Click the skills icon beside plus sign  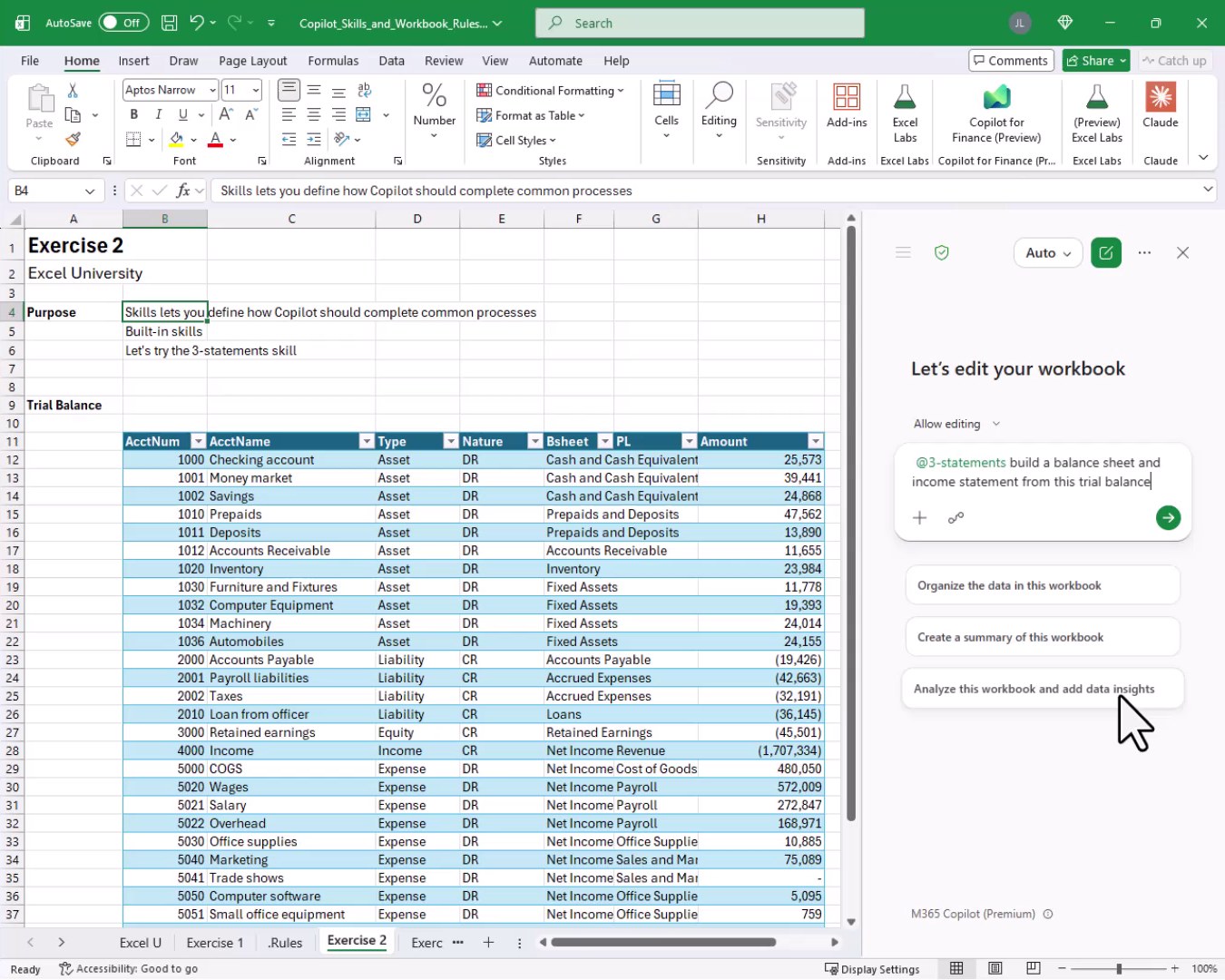point(955,517)
